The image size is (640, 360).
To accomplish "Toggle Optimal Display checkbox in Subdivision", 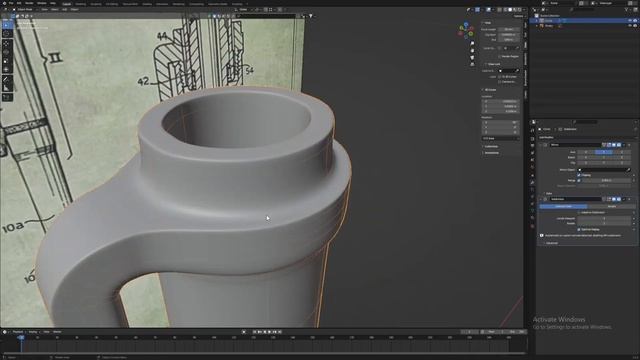I will pos(579,229).
